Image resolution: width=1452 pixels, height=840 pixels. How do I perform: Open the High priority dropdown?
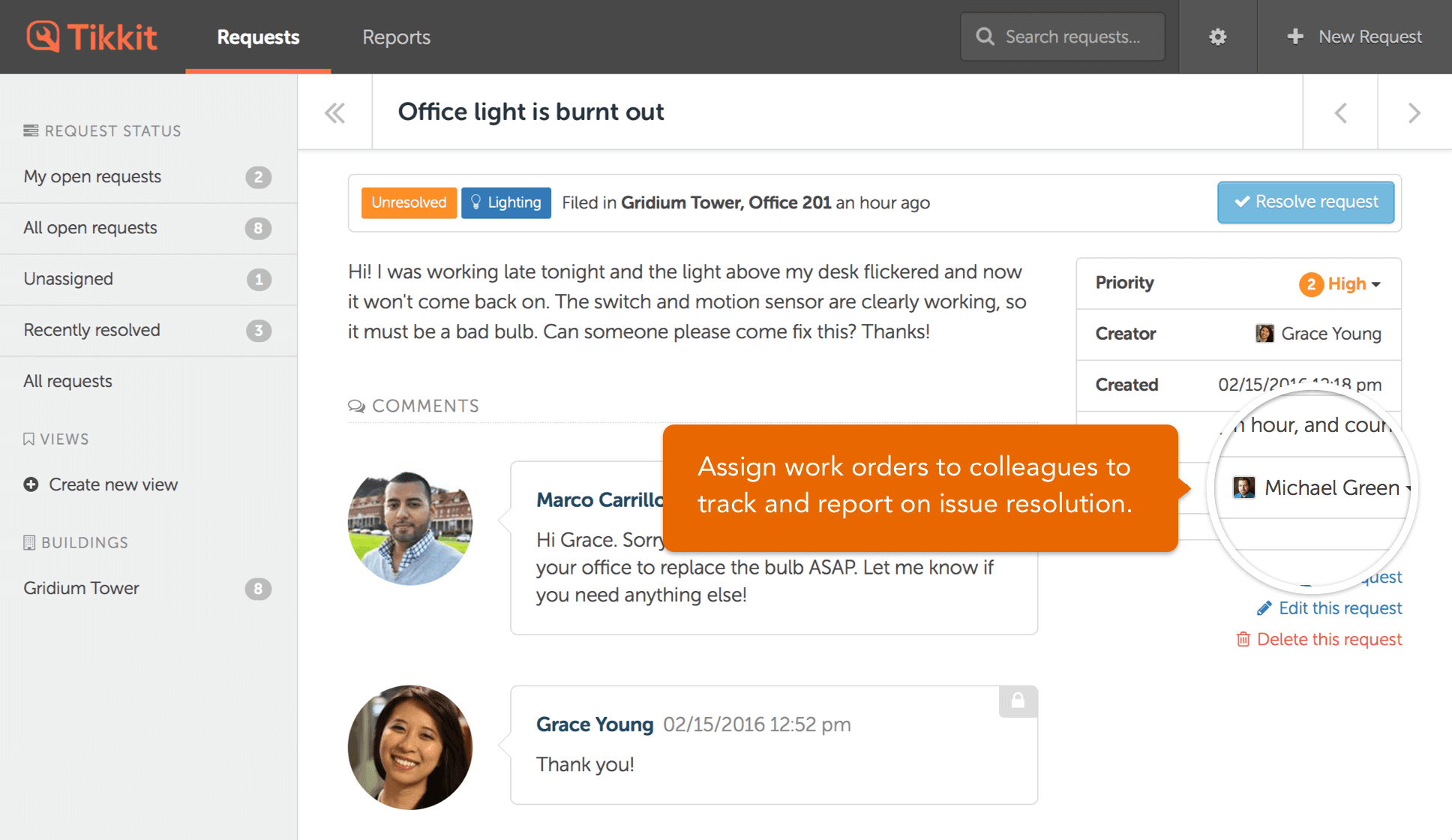[1340, 283]
